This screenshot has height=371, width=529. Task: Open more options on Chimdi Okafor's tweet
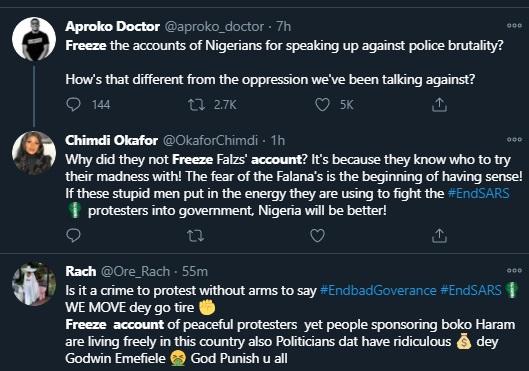tap(514, 139)
